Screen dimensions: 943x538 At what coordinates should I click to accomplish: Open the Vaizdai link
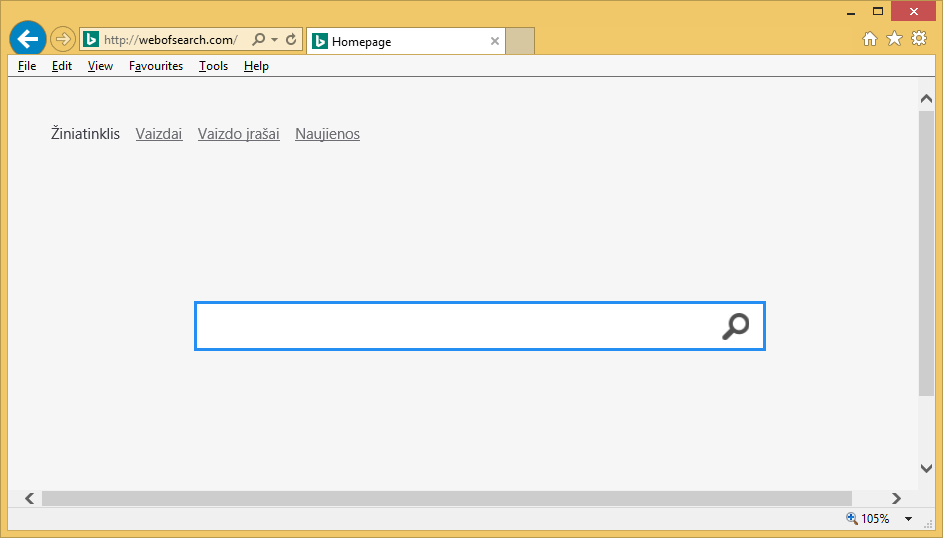159,134
